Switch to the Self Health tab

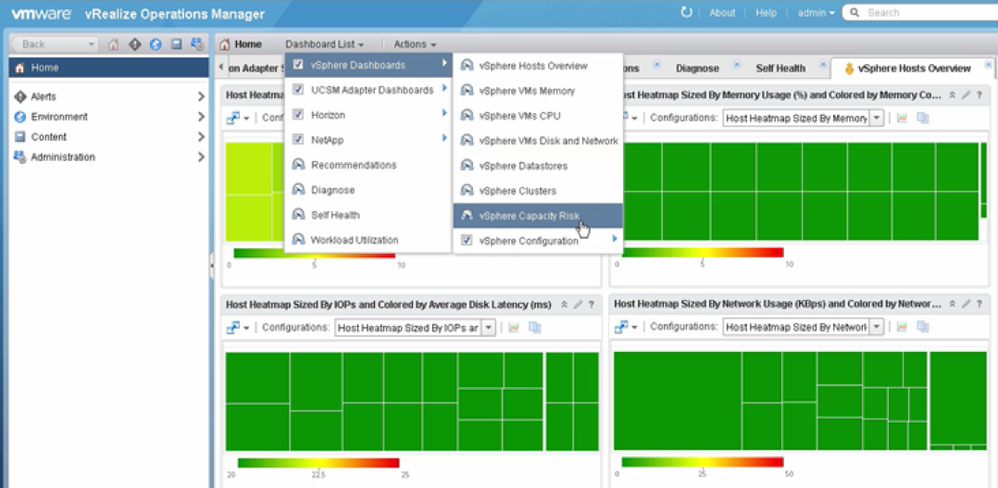tap(781, 69)
